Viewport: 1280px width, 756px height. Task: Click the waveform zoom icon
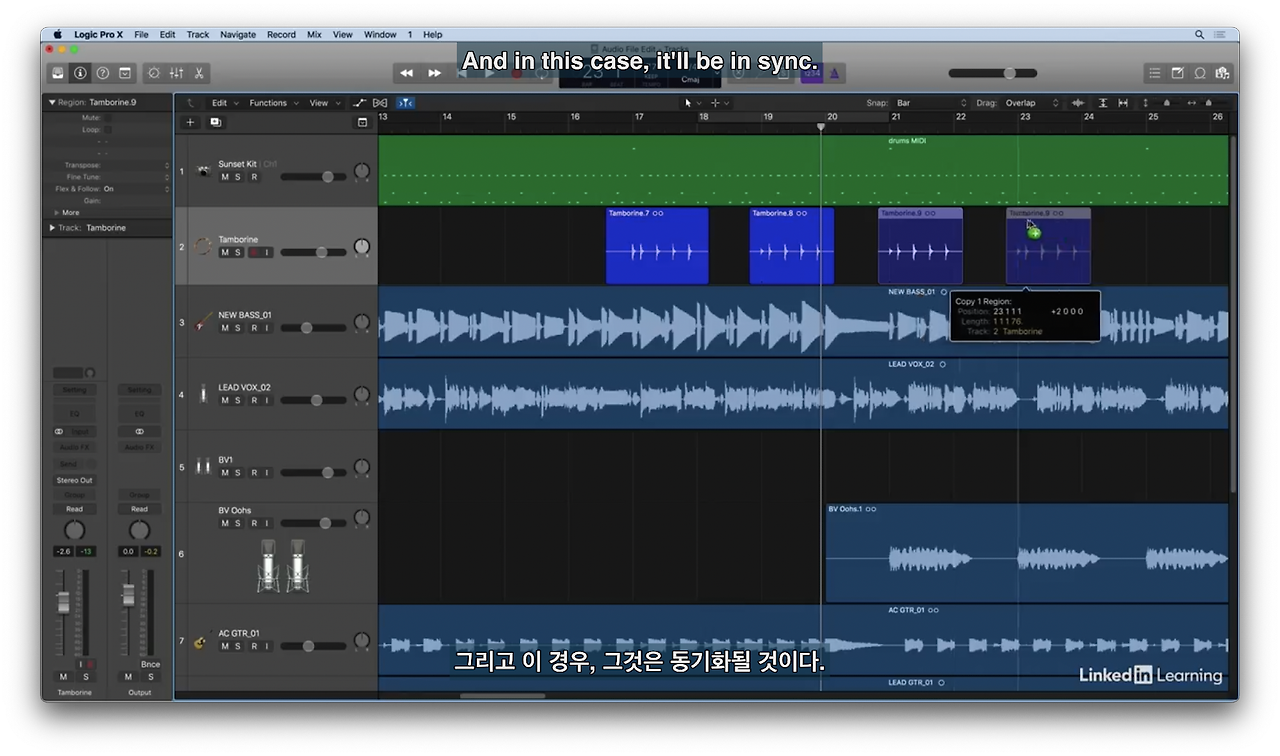click(x=1078, y=103)
